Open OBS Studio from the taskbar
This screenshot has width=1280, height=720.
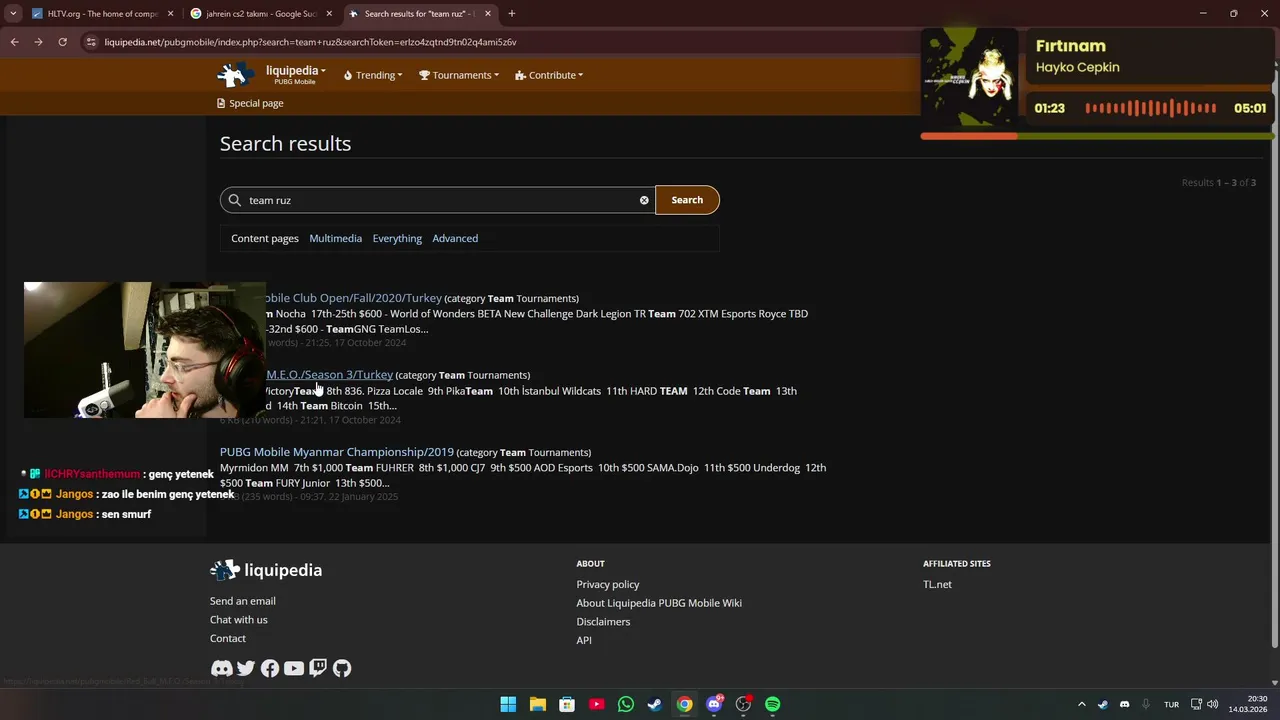[x=743, y=704]
